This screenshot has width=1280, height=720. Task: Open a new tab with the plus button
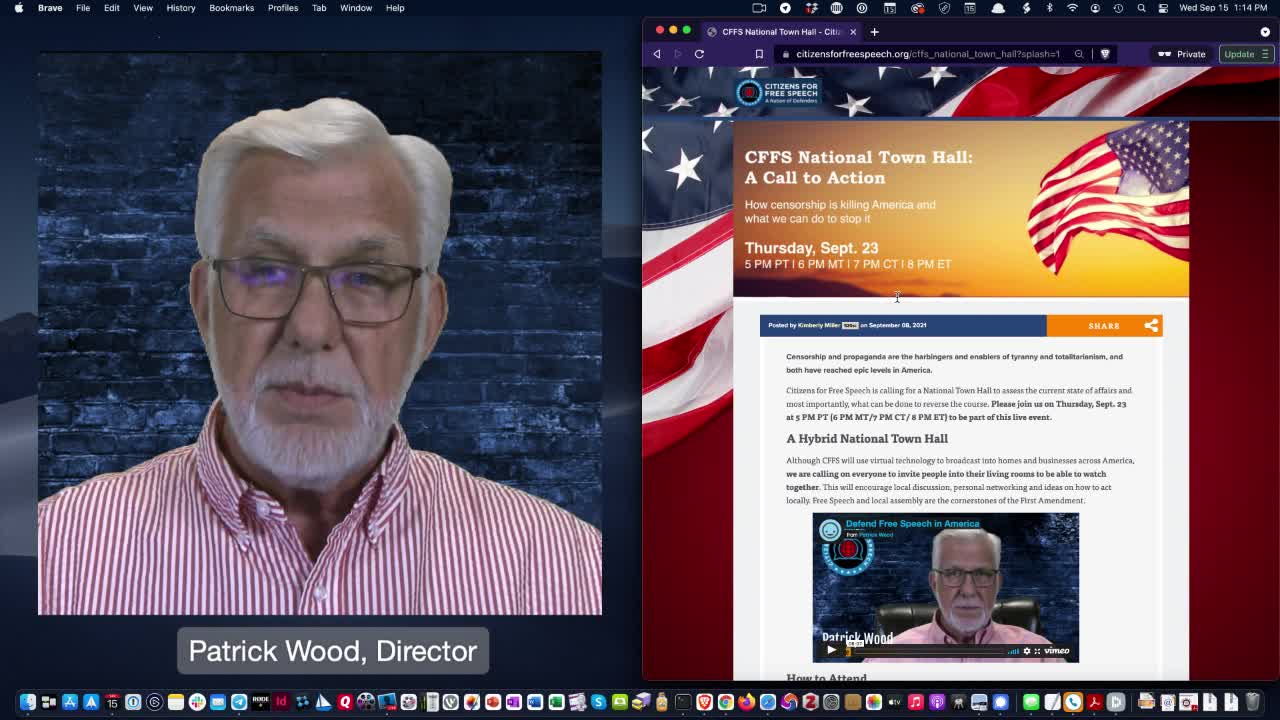pyautogui.click(x=874, y=31)
